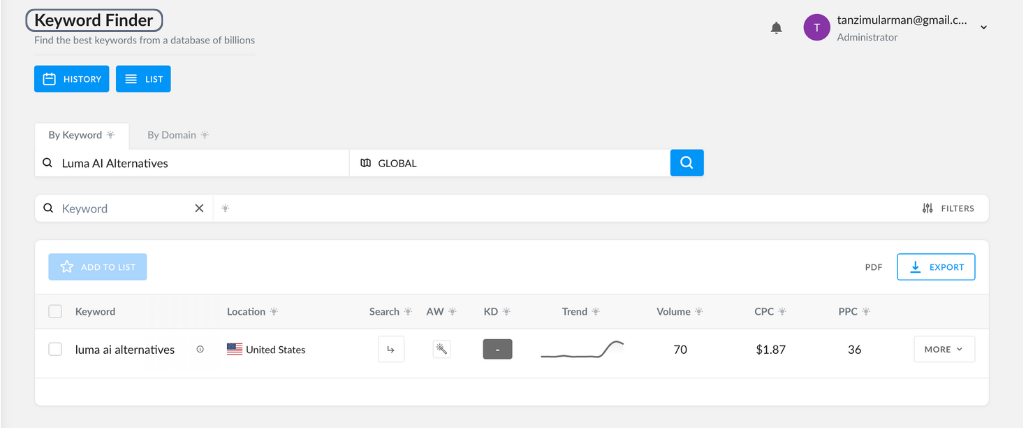Focus the Luma AI Alternatives search field
Screen dimensions: 1024x428
(x=192, y=163)
